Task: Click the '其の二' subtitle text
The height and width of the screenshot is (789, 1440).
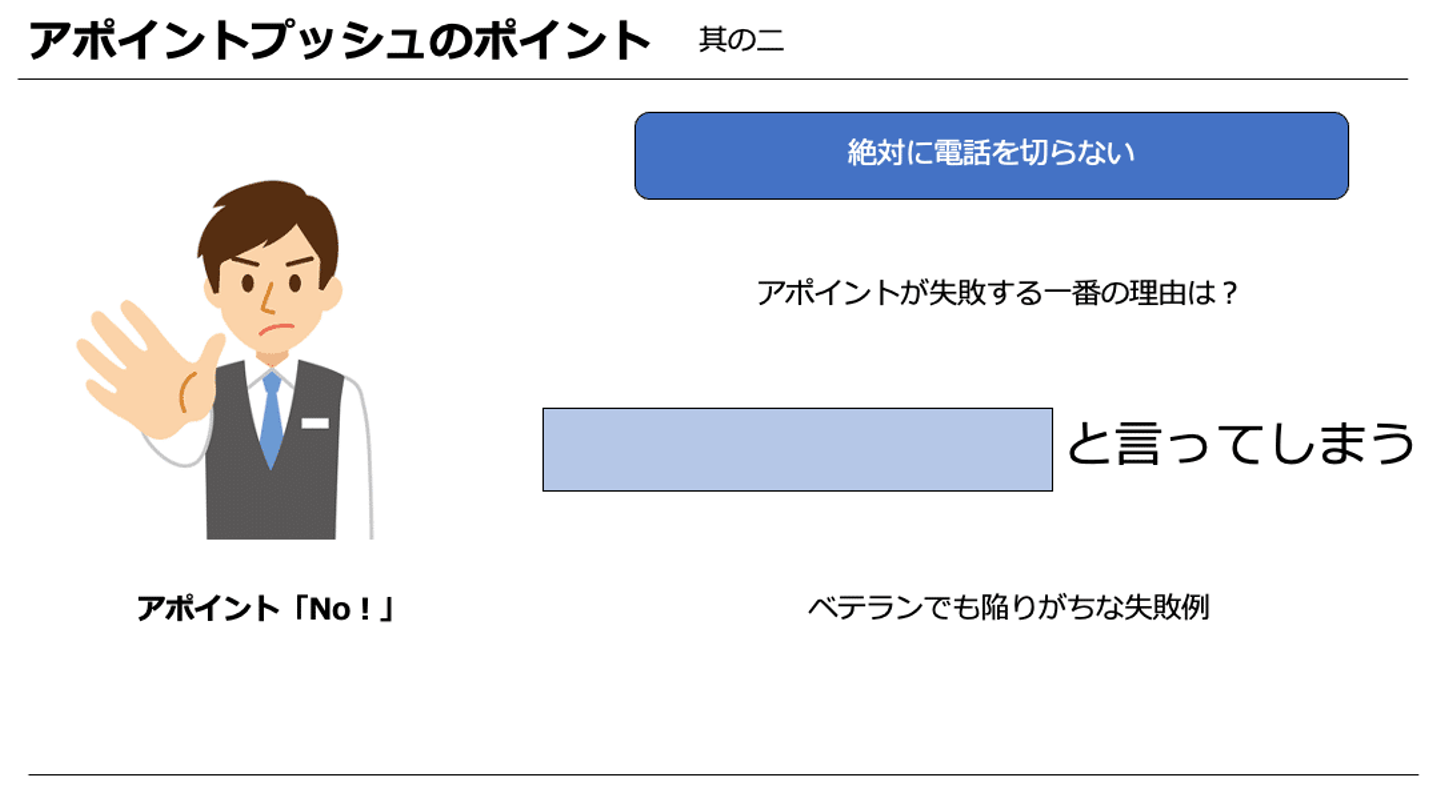Action: [x=741, y=41]
